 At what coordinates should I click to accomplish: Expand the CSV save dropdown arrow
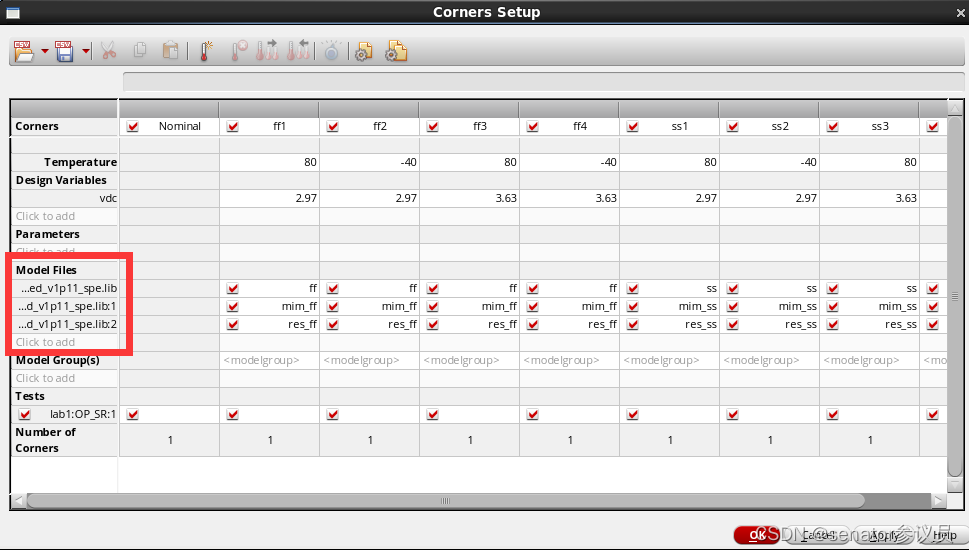click(x=86, y=51)
